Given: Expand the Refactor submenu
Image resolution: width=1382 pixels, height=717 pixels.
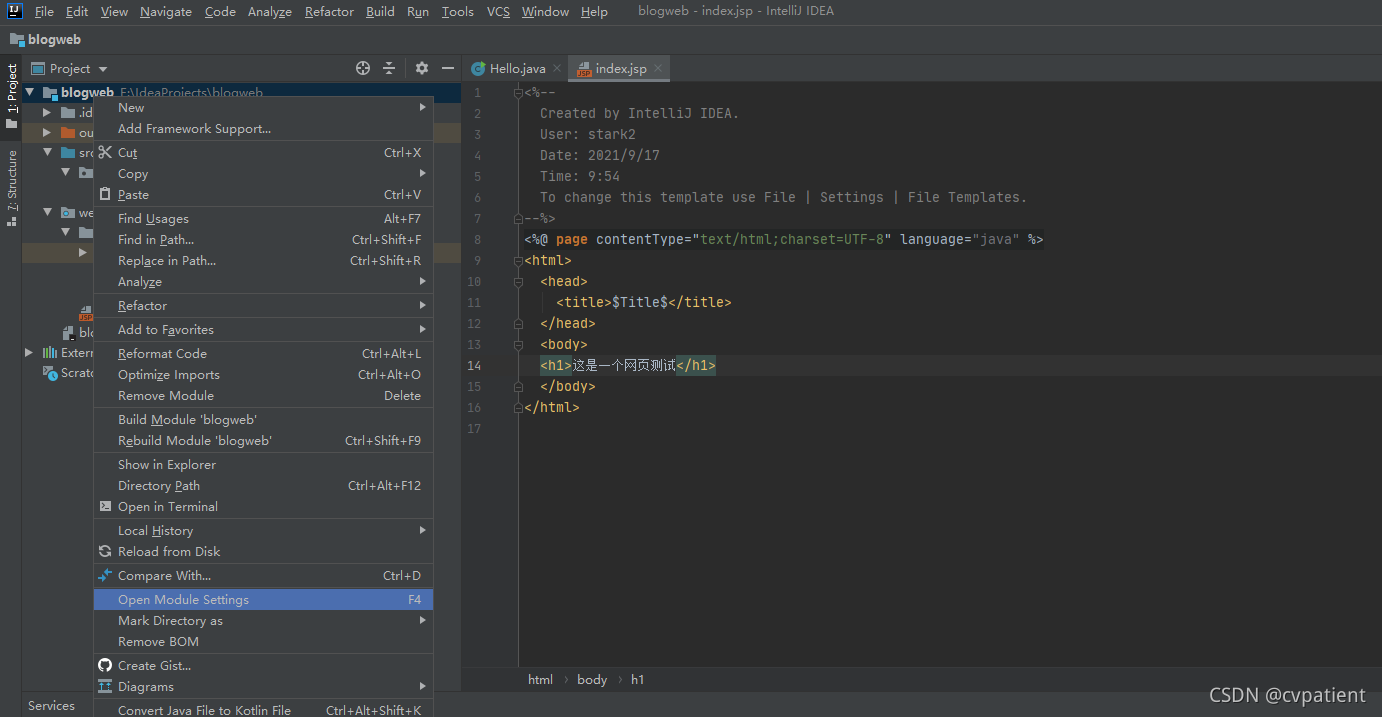Looking at the screenshot, I should pos(263,305).
